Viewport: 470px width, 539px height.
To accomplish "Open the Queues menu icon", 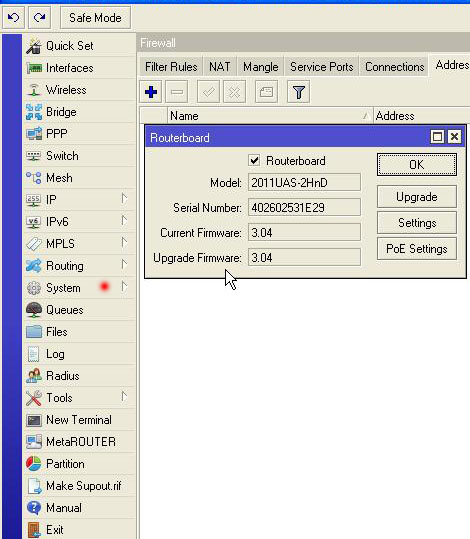I will click(34, 310).
